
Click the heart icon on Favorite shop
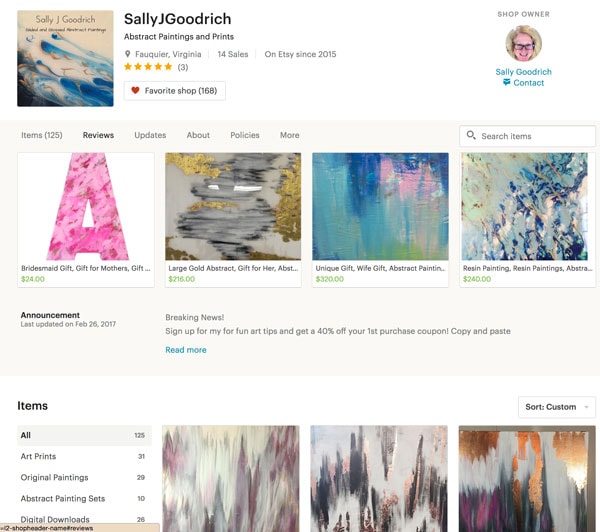point(135,90)
